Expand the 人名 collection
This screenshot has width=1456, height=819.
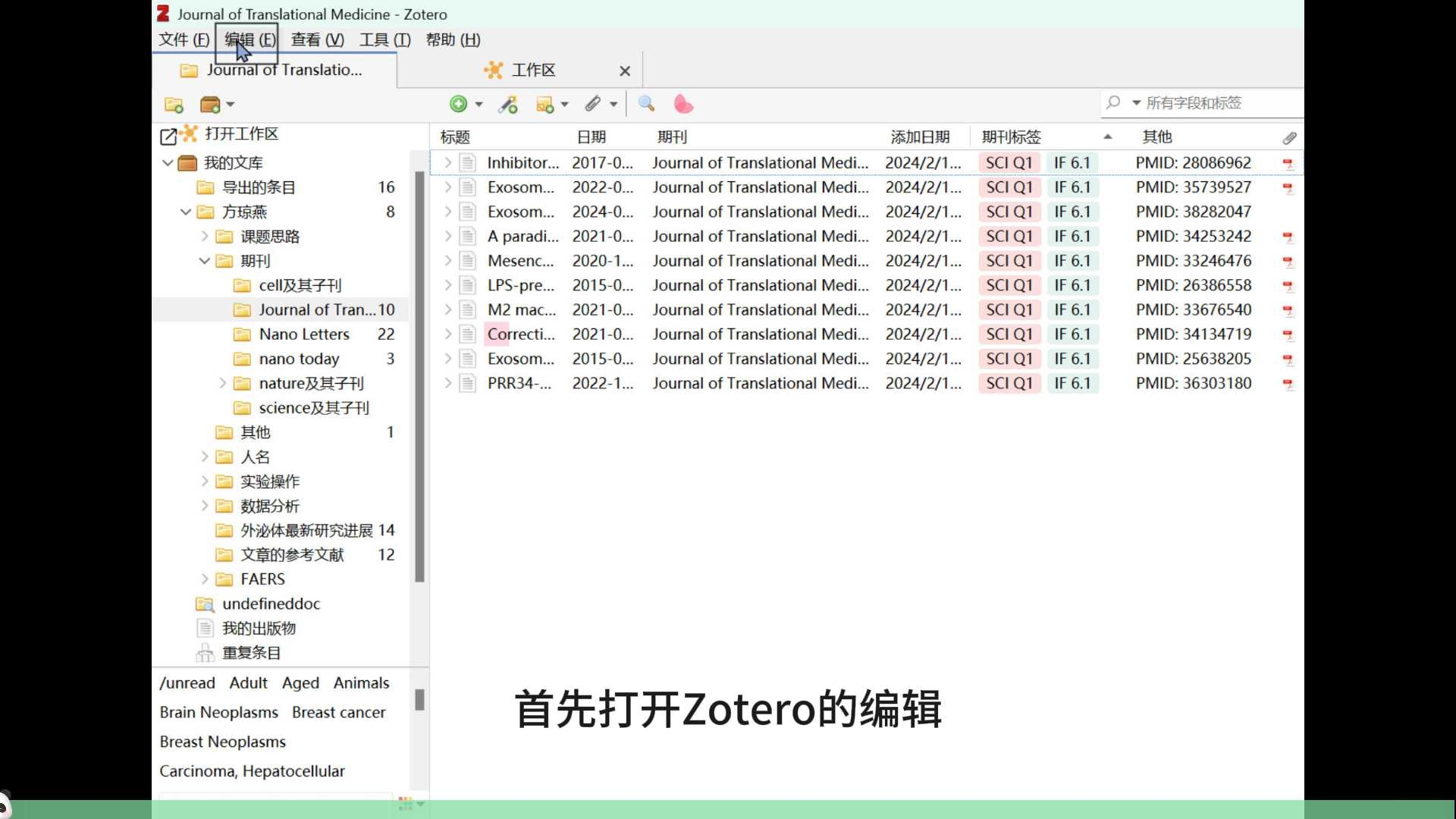[205, 457]
